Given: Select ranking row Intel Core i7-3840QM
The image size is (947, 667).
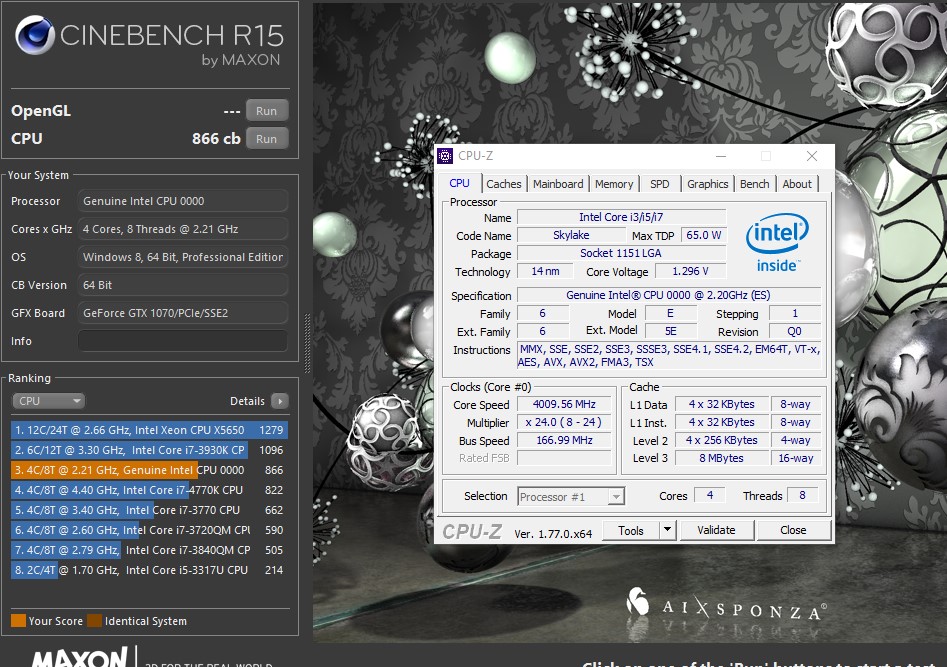Looking at the screenshot, I should (x=149, y=549).
